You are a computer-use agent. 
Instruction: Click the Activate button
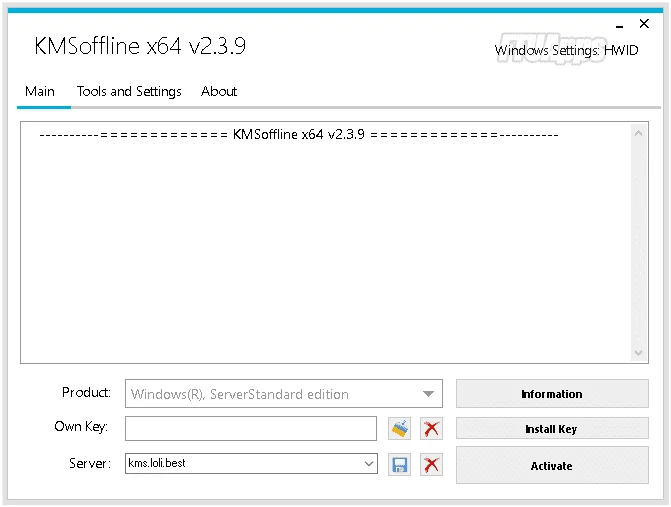[x=552, y=465]
